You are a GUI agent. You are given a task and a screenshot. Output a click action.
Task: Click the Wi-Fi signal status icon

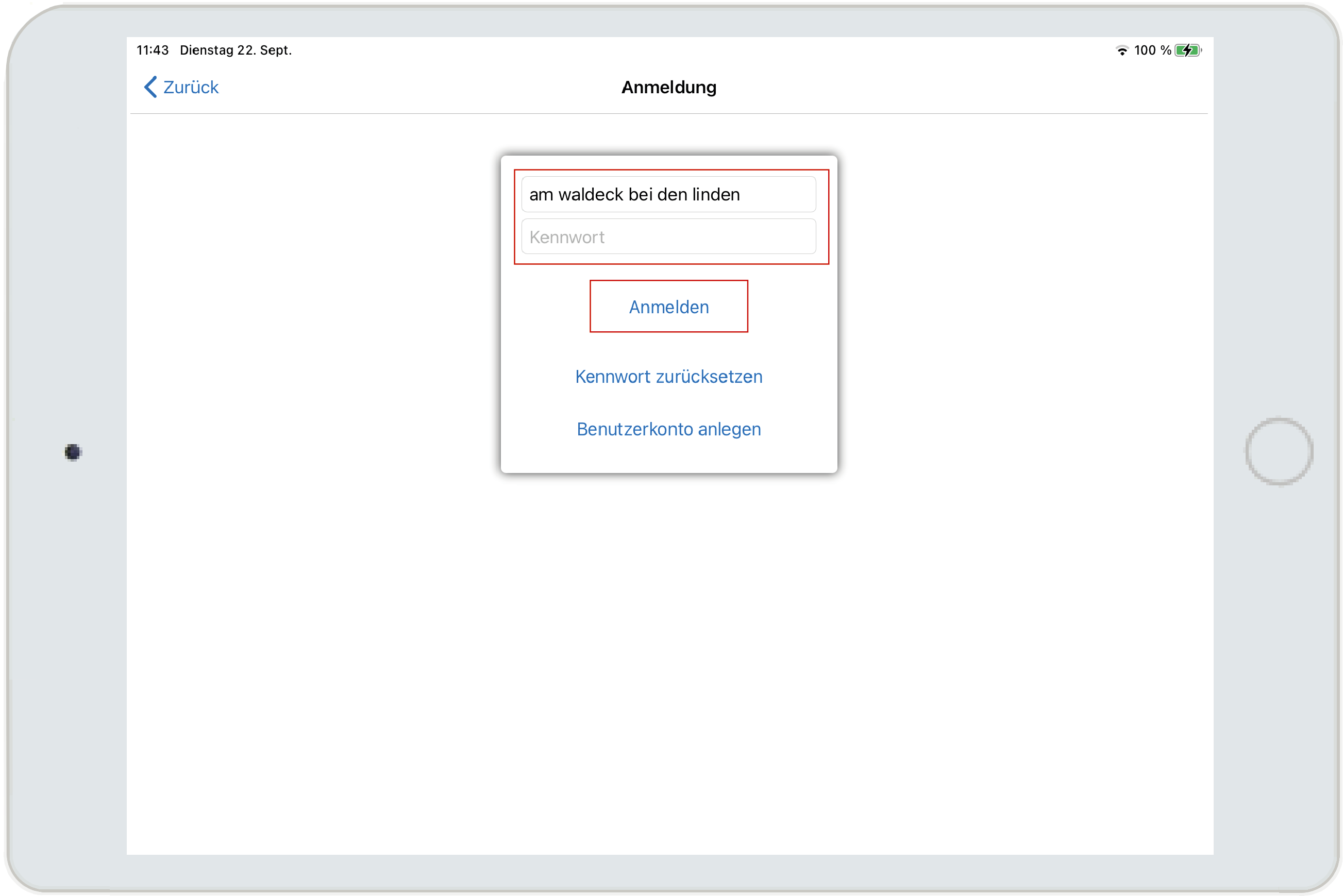click(1122, 50)
